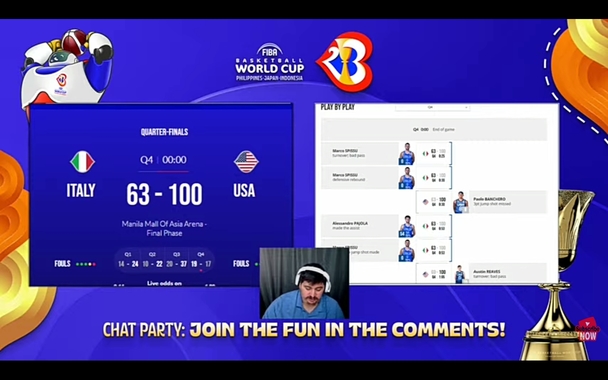Select the Q1 14 - 24 quarter score
Image resolution: width=608 pixels, height=380 pixels.
point(128,260)
